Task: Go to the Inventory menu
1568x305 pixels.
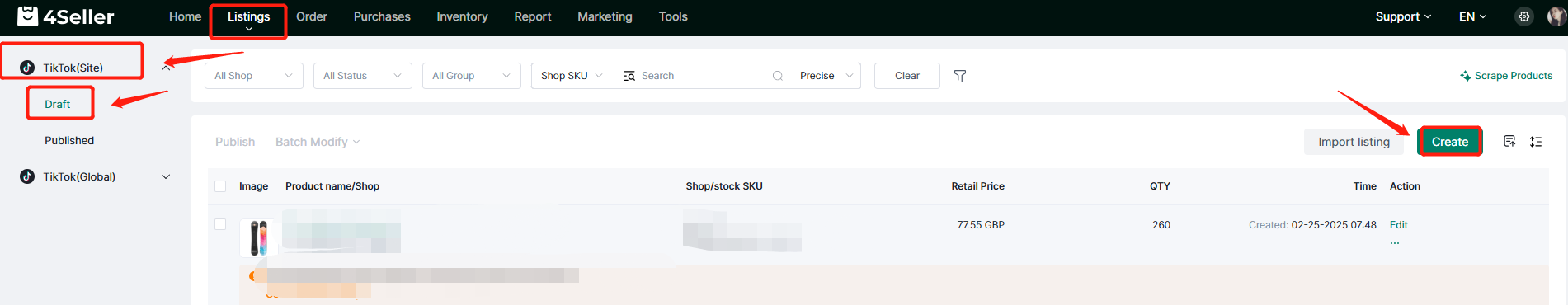Action: 462,16
